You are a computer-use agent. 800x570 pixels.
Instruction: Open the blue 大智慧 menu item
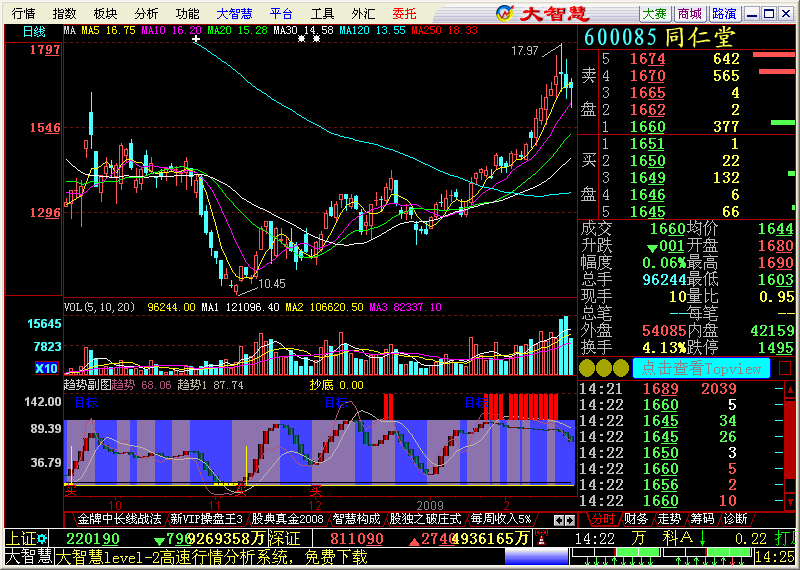[234, 13]
